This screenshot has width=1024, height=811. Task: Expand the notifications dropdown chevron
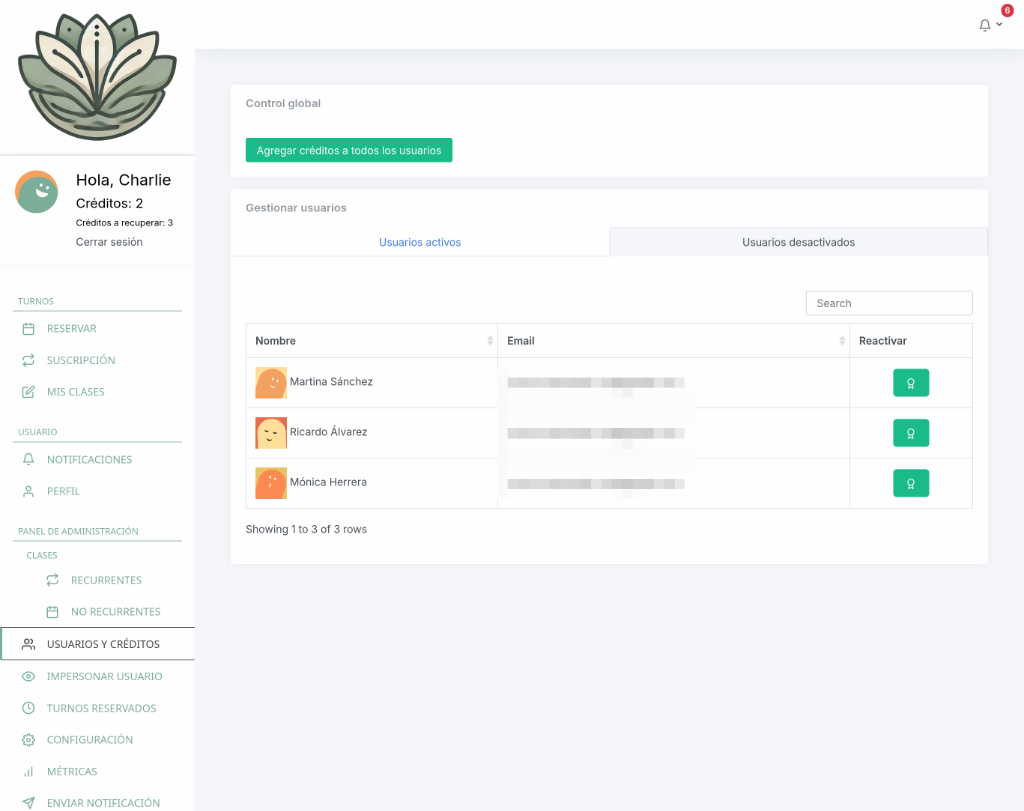[x=999, y=25]
